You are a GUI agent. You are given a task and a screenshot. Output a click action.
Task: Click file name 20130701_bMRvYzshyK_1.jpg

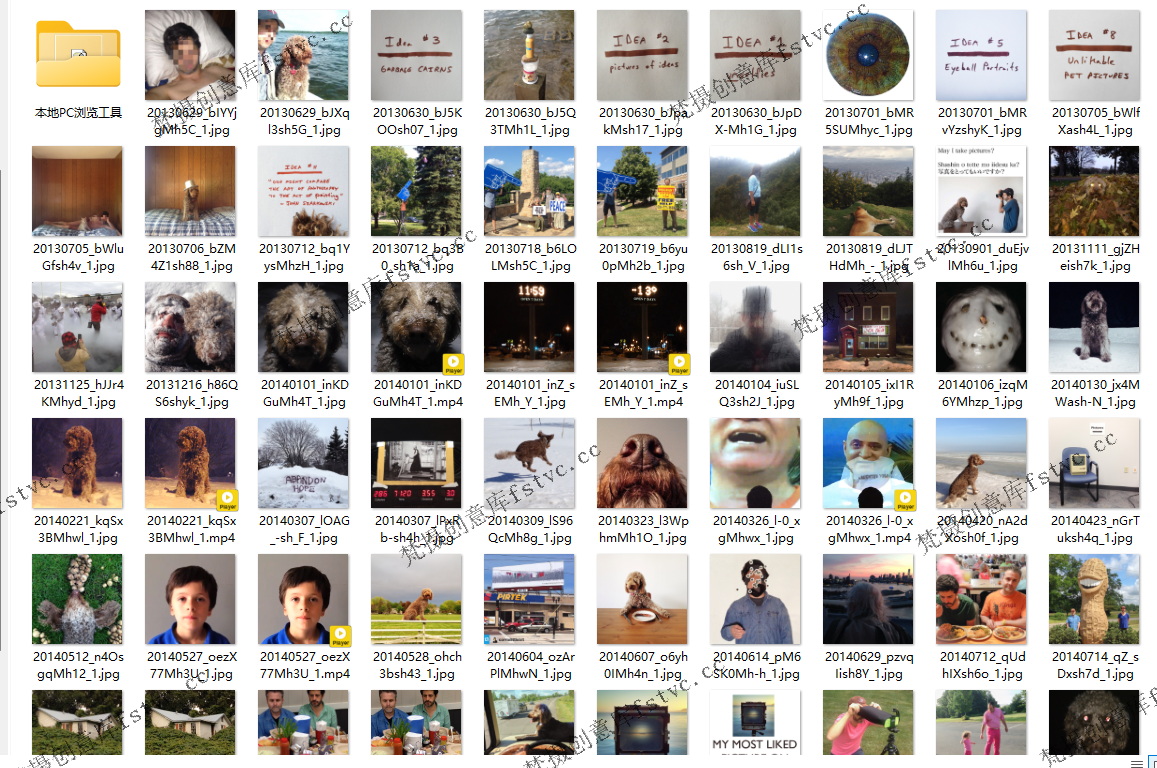[981, 121]
